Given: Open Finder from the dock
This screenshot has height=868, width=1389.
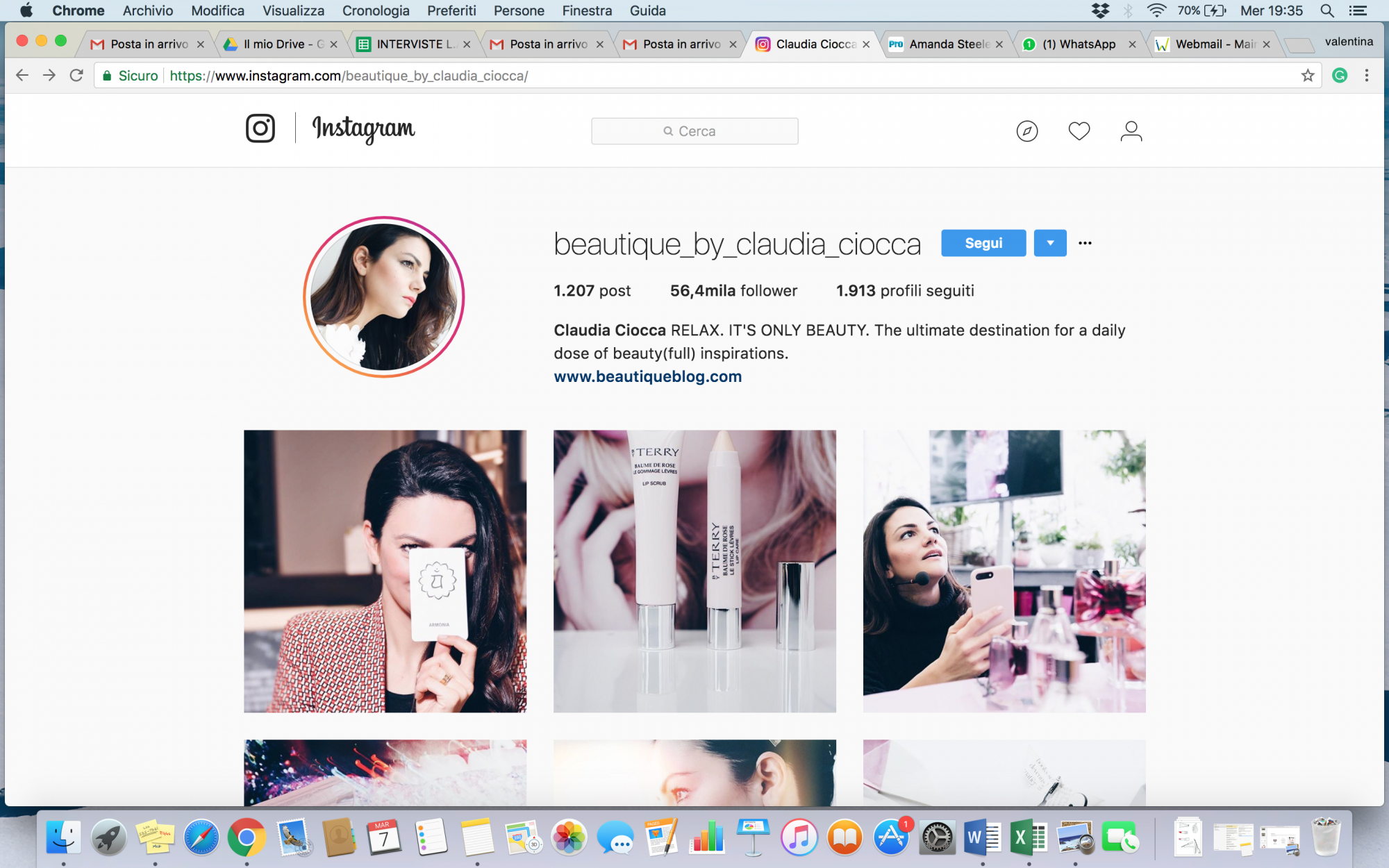Looking at the screenshot, I should click(63, 837).
